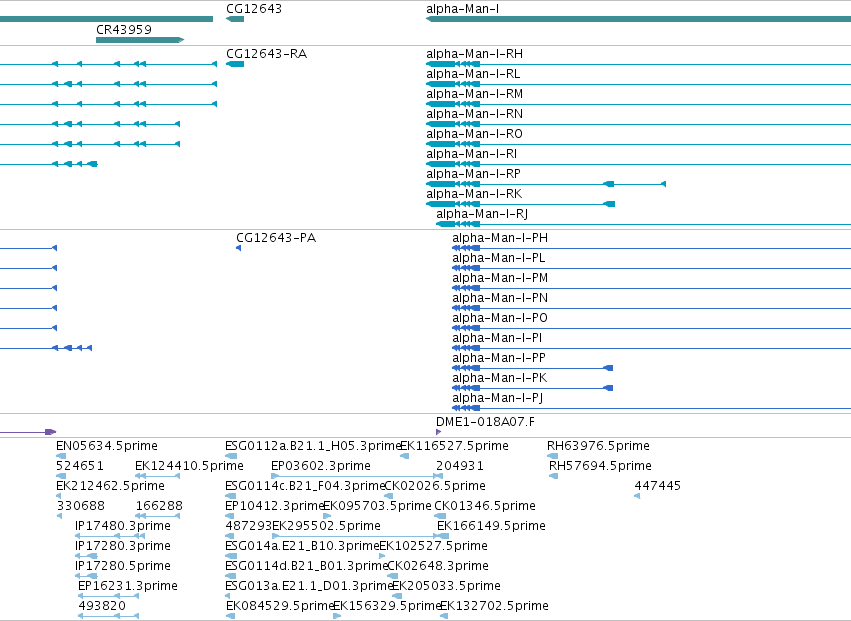Select the feature labeled 204931

point(440,476)
